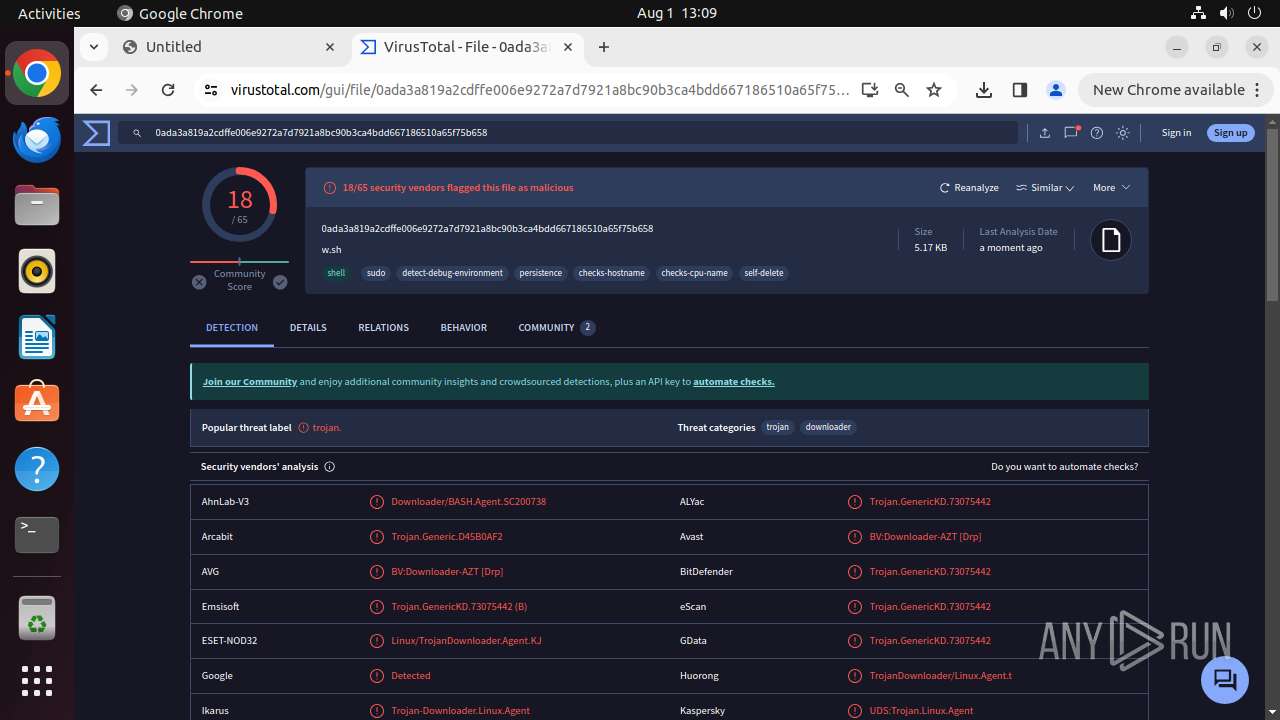The width and height of the screenshot is (1280, 720).
Task: Click the install app icon in address bar
Action: coord(870,90)
